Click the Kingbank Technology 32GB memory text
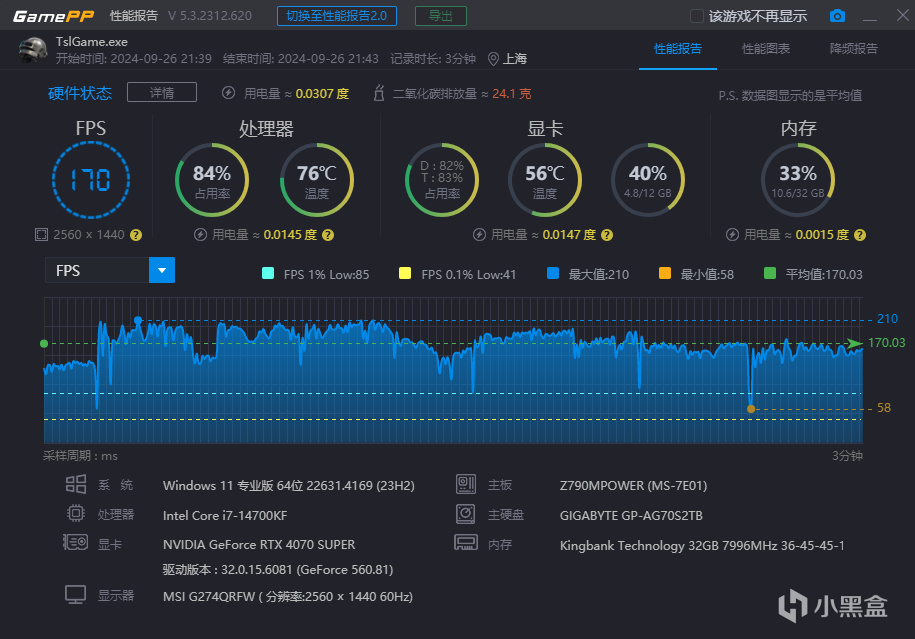915x639 pixels. 702,546
